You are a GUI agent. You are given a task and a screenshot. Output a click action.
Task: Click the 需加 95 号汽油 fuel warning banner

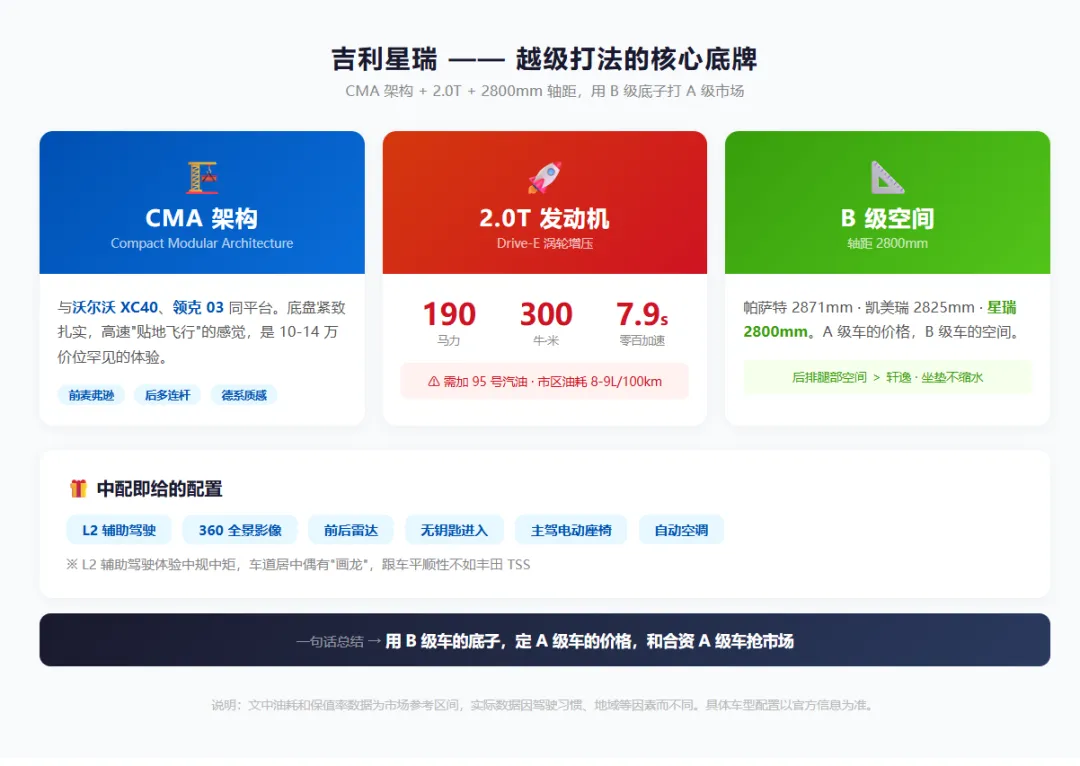click(x=545, y=382)
